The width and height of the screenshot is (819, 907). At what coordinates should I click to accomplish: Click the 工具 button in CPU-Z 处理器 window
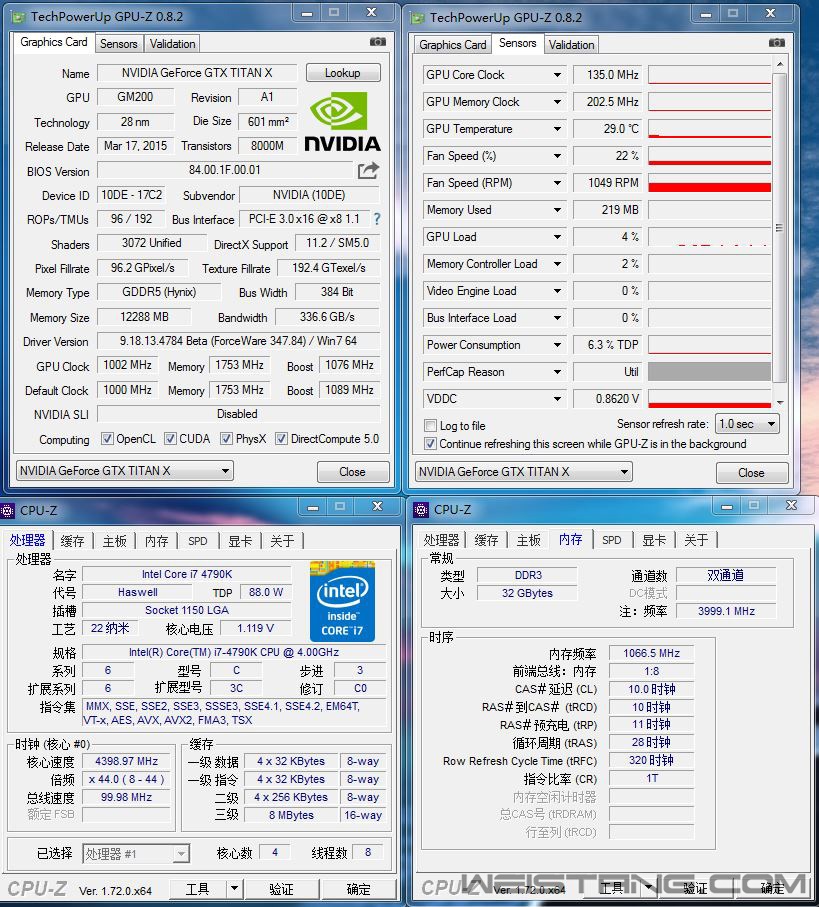coord(198,888)
